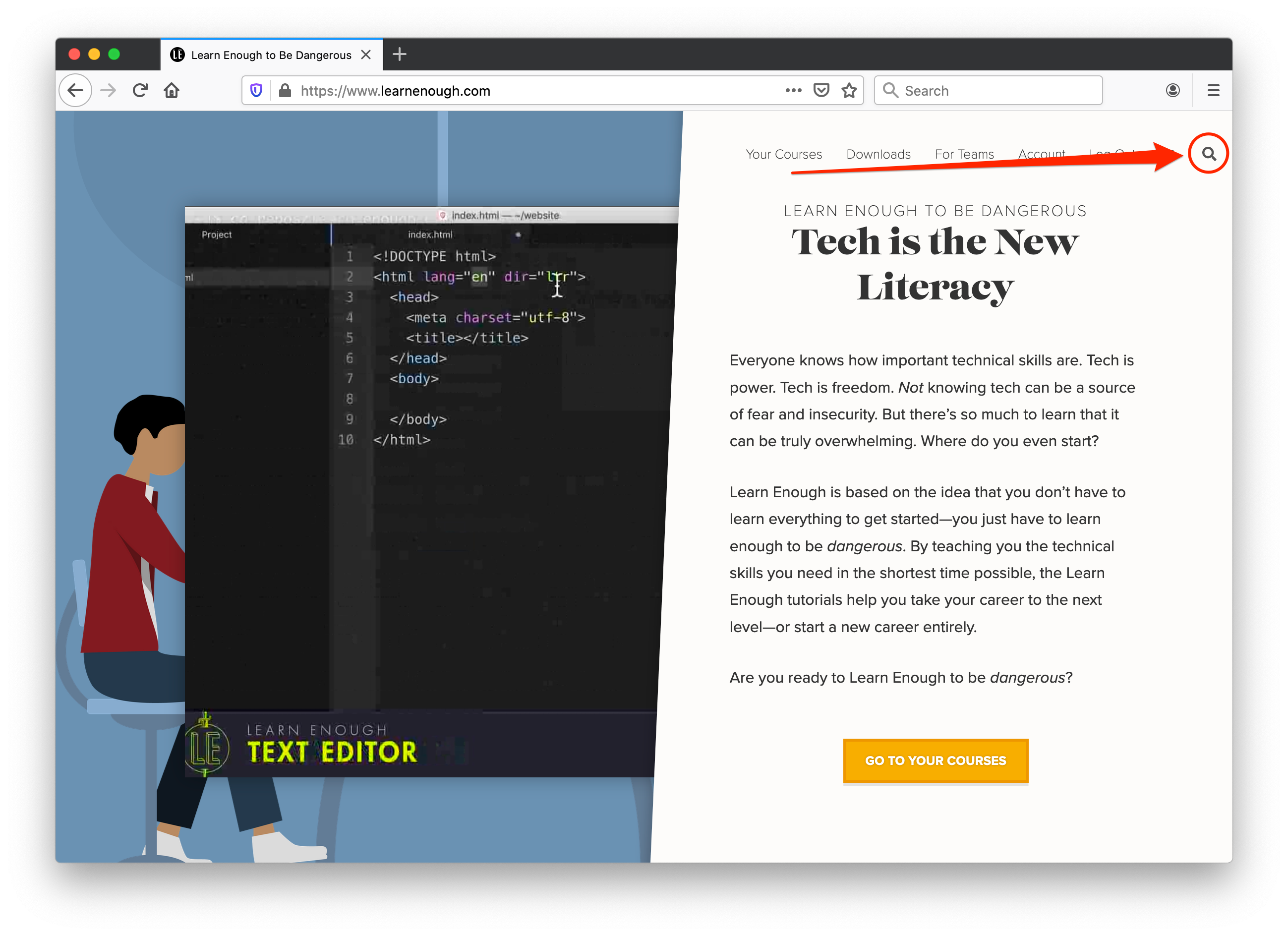The height and width of the screenshot is (936, 1288).
Task: Click the URL address bar text
Action: point(395,91)
